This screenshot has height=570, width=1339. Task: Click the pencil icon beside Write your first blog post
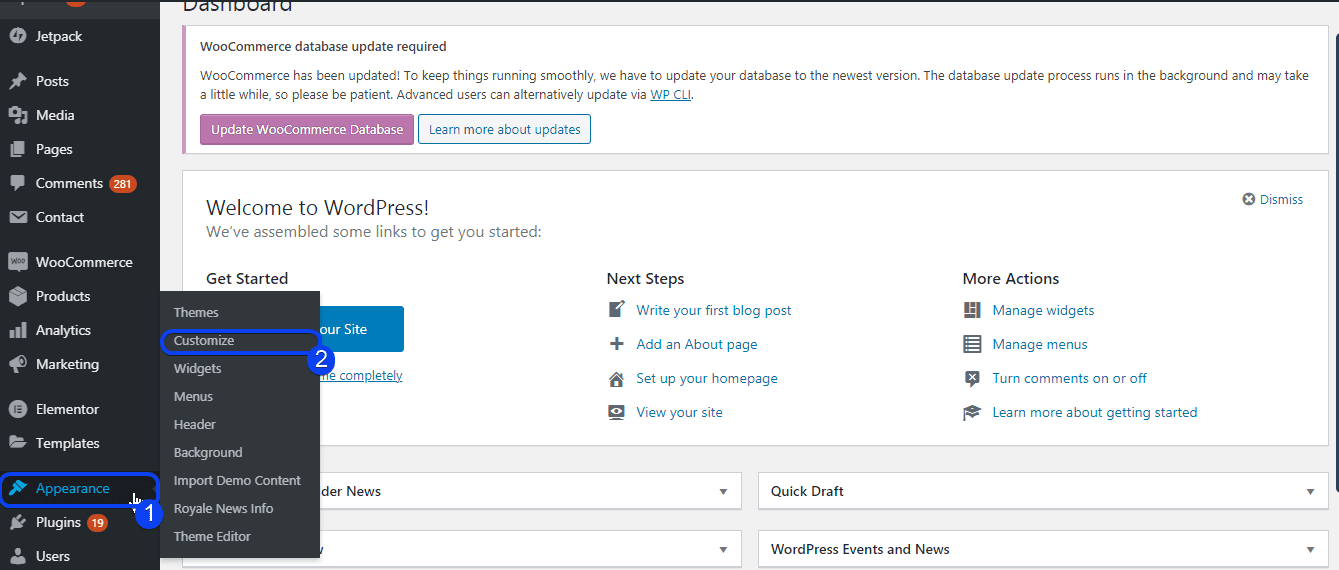(616, 310)
